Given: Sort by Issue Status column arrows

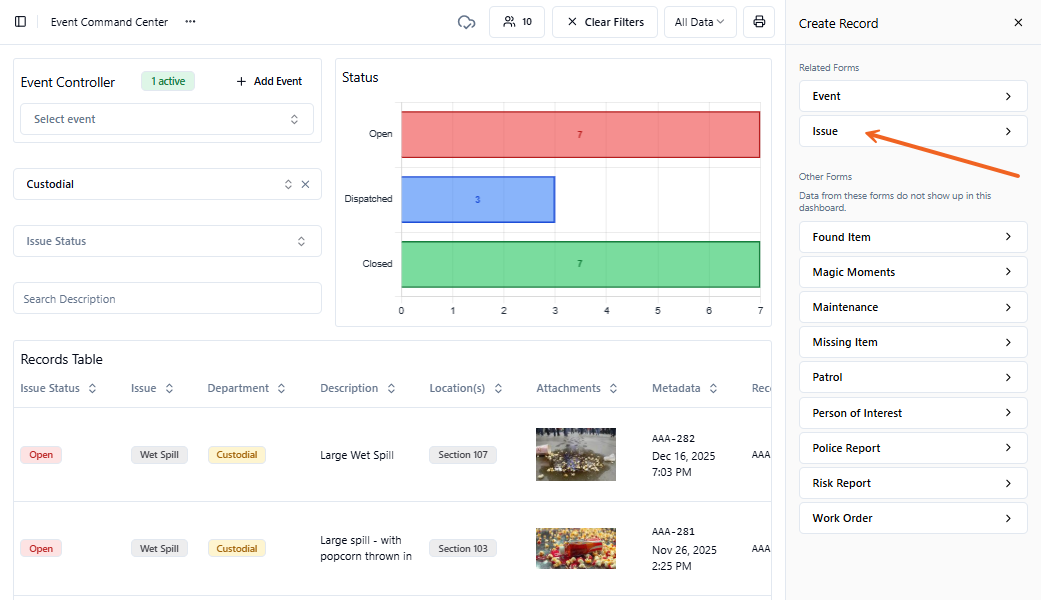Looking at the screenshot, I should tap(92, 388).
